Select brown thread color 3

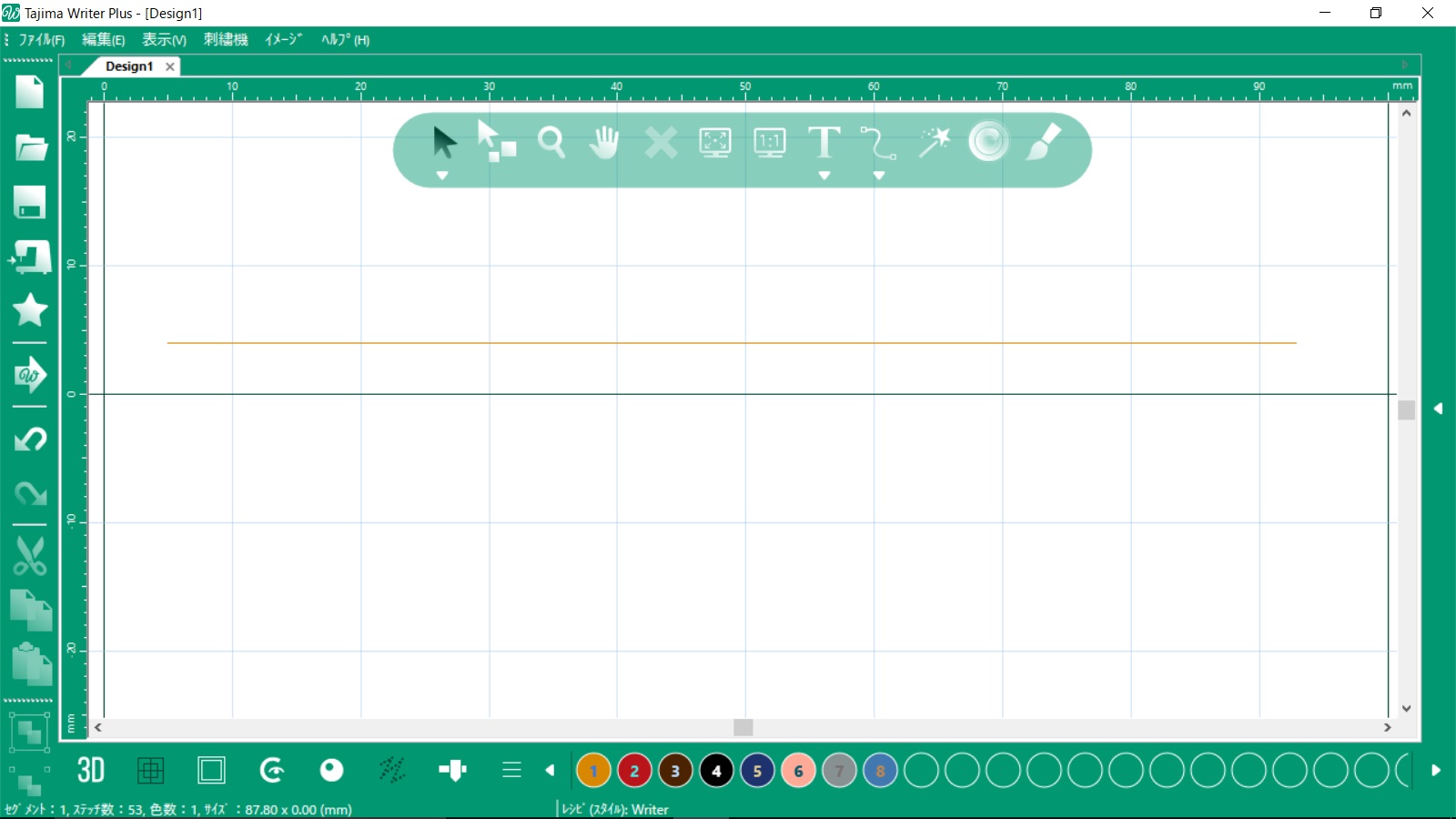pos(675,771)
